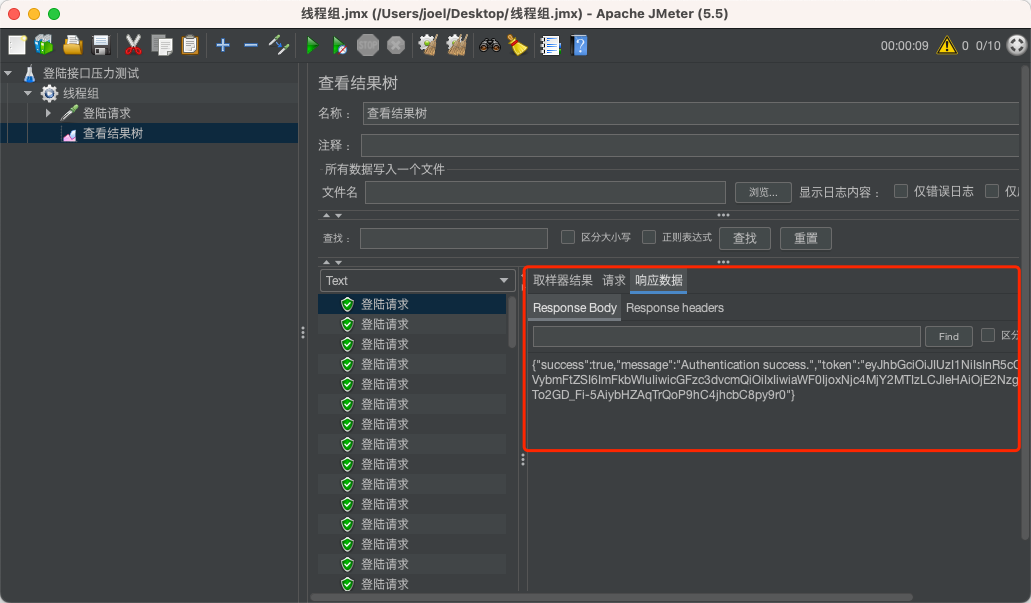Collapse the 线程组 tree node
Screen dimensions: 1031x603
click(27, 92)
